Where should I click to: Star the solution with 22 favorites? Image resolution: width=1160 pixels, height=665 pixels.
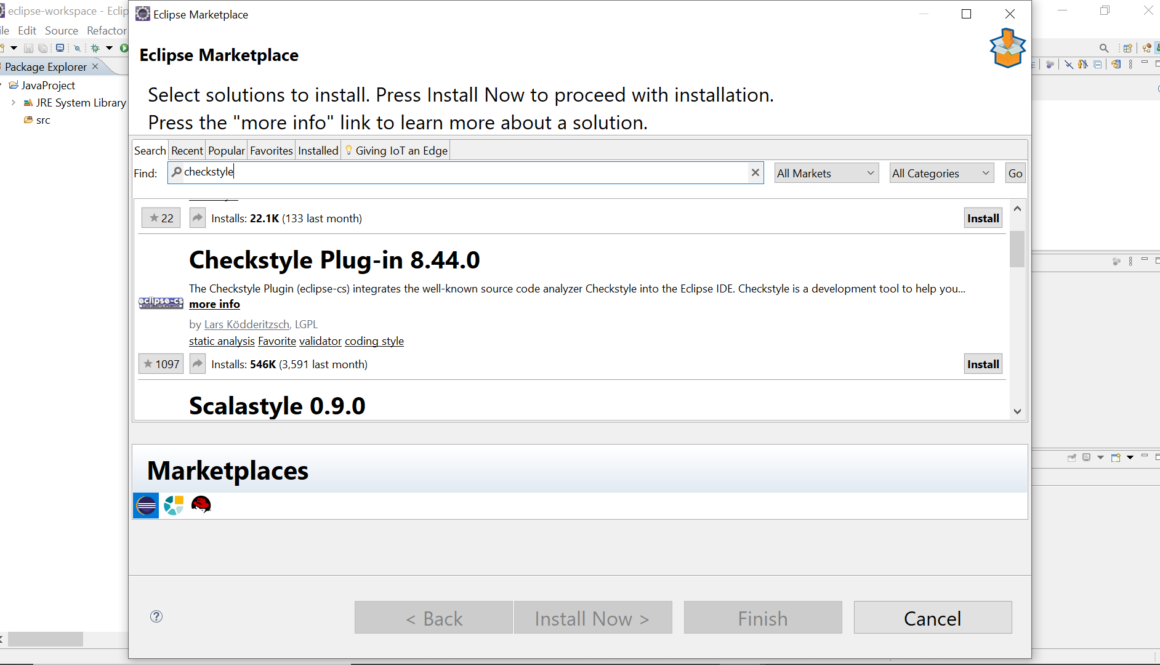coord(161,218)
